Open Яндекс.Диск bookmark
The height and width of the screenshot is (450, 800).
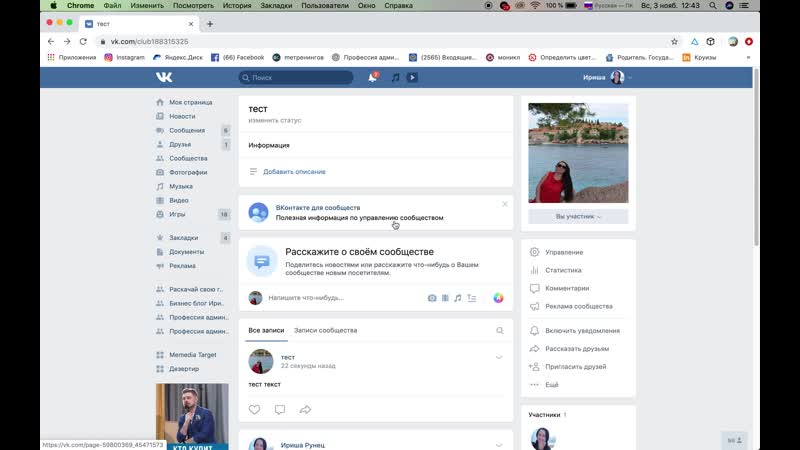point(178,58)
